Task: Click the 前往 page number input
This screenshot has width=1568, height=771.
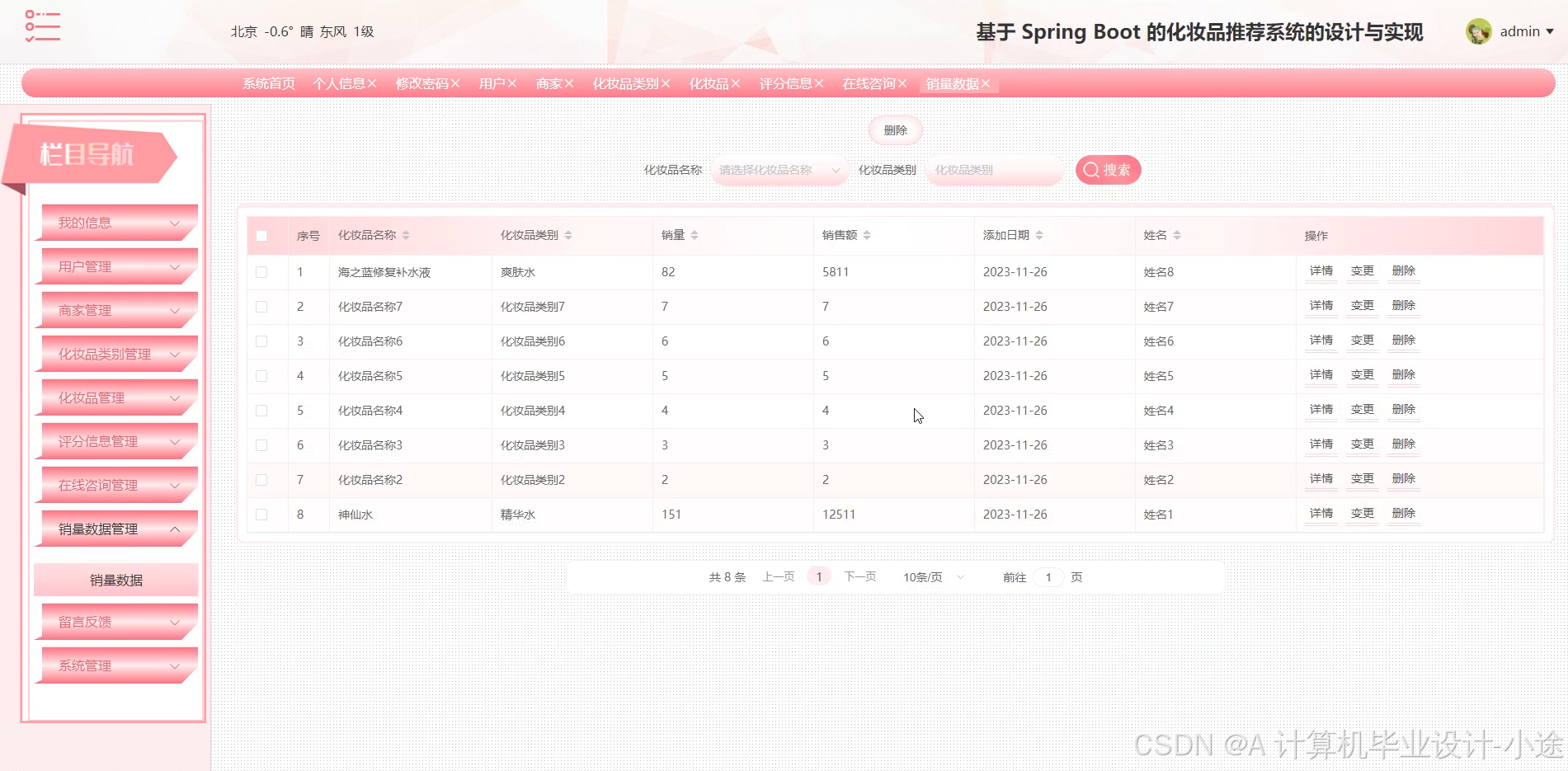Action: (x=1048, y=577)
